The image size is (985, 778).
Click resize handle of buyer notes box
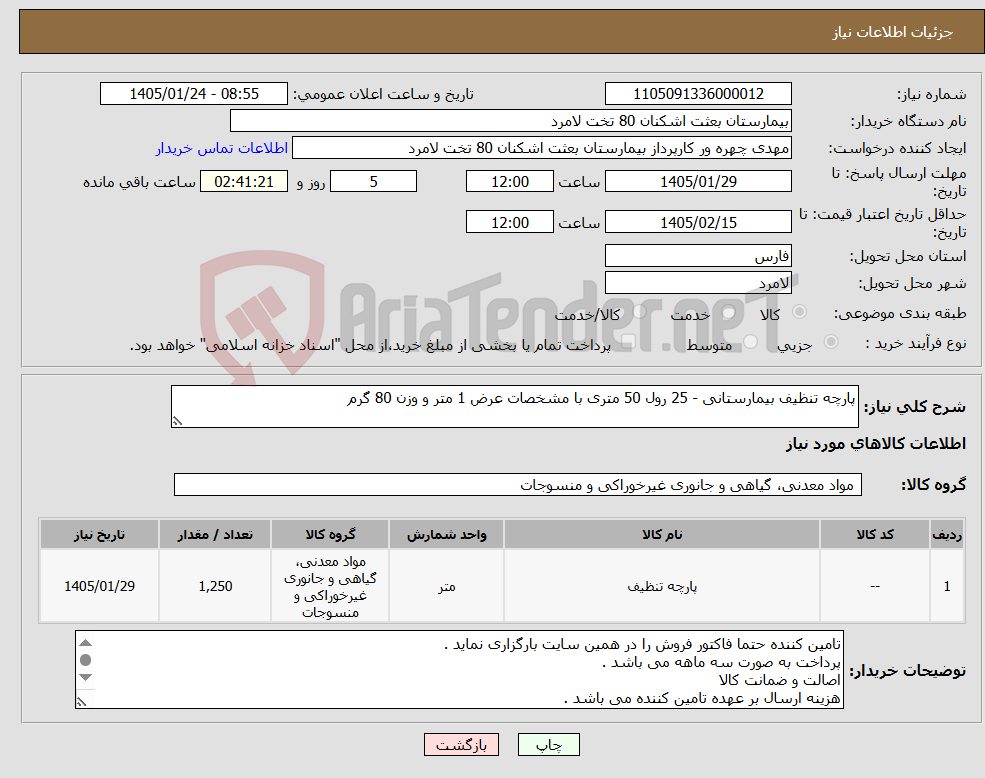[81, 702]
